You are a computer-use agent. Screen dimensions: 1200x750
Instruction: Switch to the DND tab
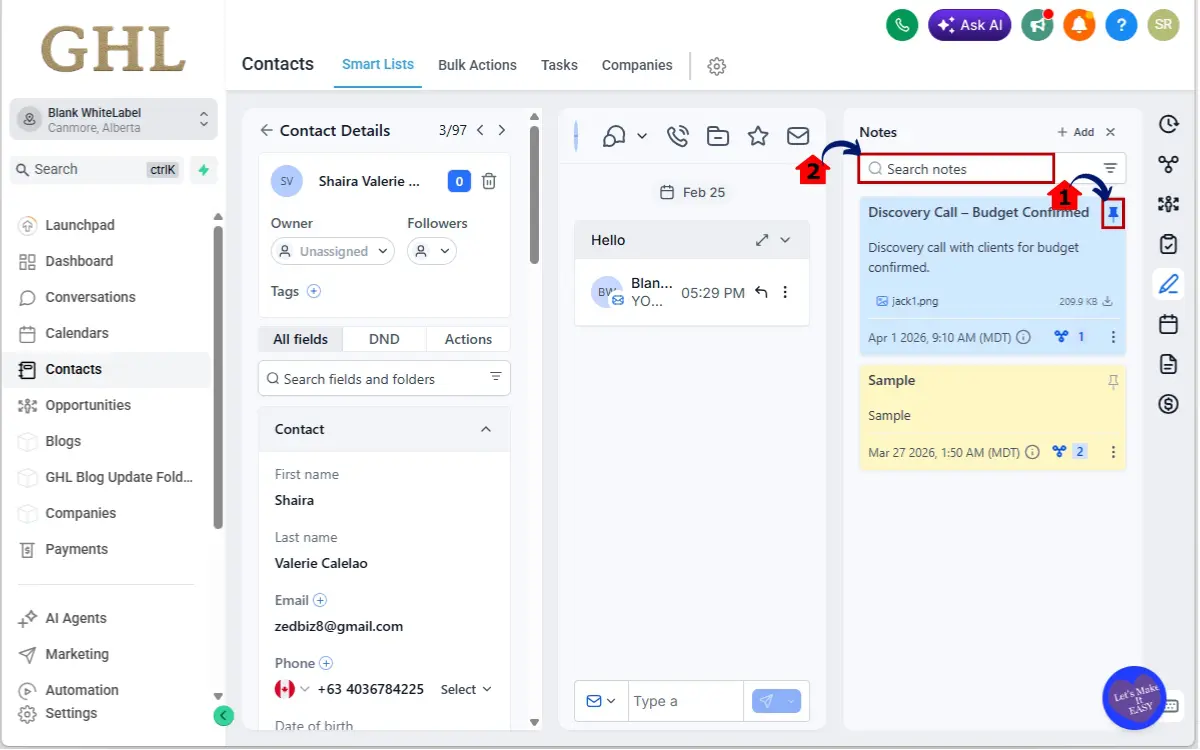(384, 339)
